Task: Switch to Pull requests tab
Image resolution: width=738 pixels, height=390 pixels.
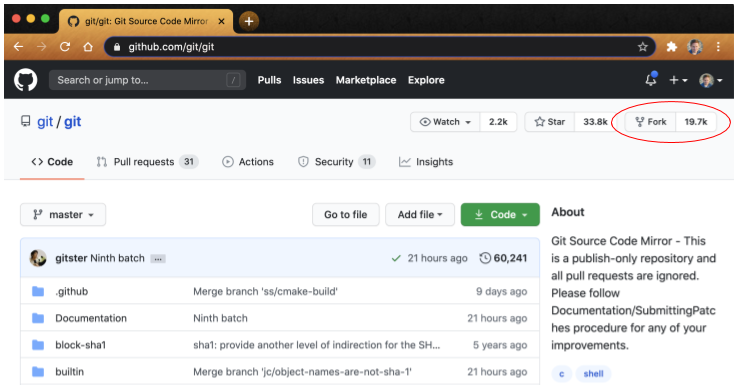Action: (x=147, y=162)
